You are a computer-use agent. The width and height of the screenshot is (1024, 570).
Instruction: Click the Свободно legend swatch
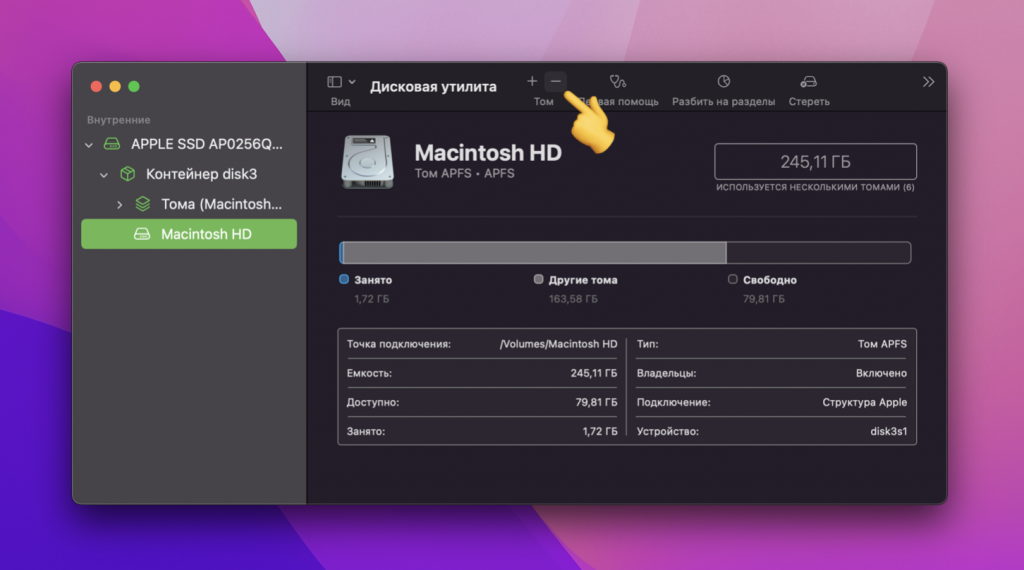coord(733,280)
